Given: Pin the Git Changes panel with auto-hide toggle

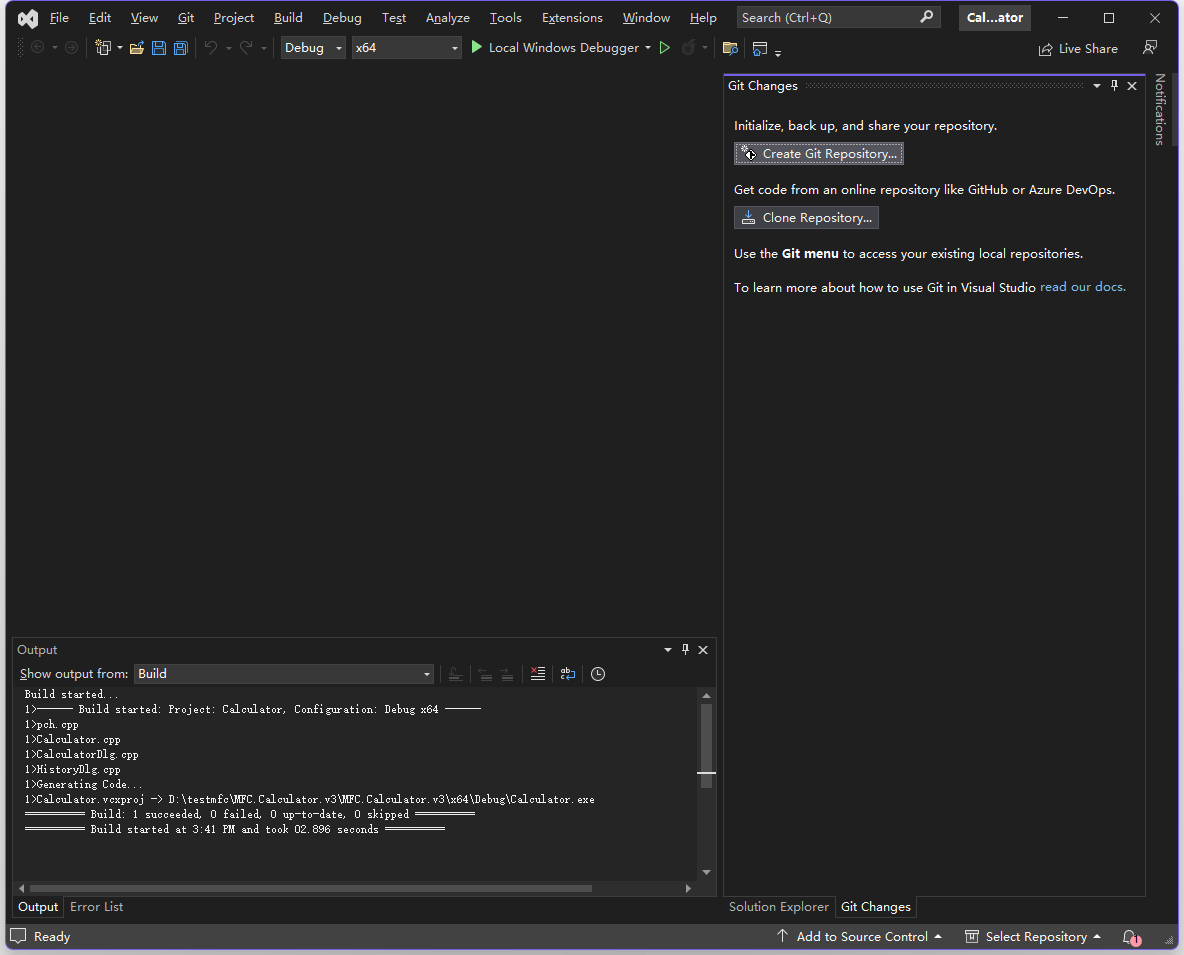Looking at the screenshot, I should pyautogui.click(x=1114, y=86).
